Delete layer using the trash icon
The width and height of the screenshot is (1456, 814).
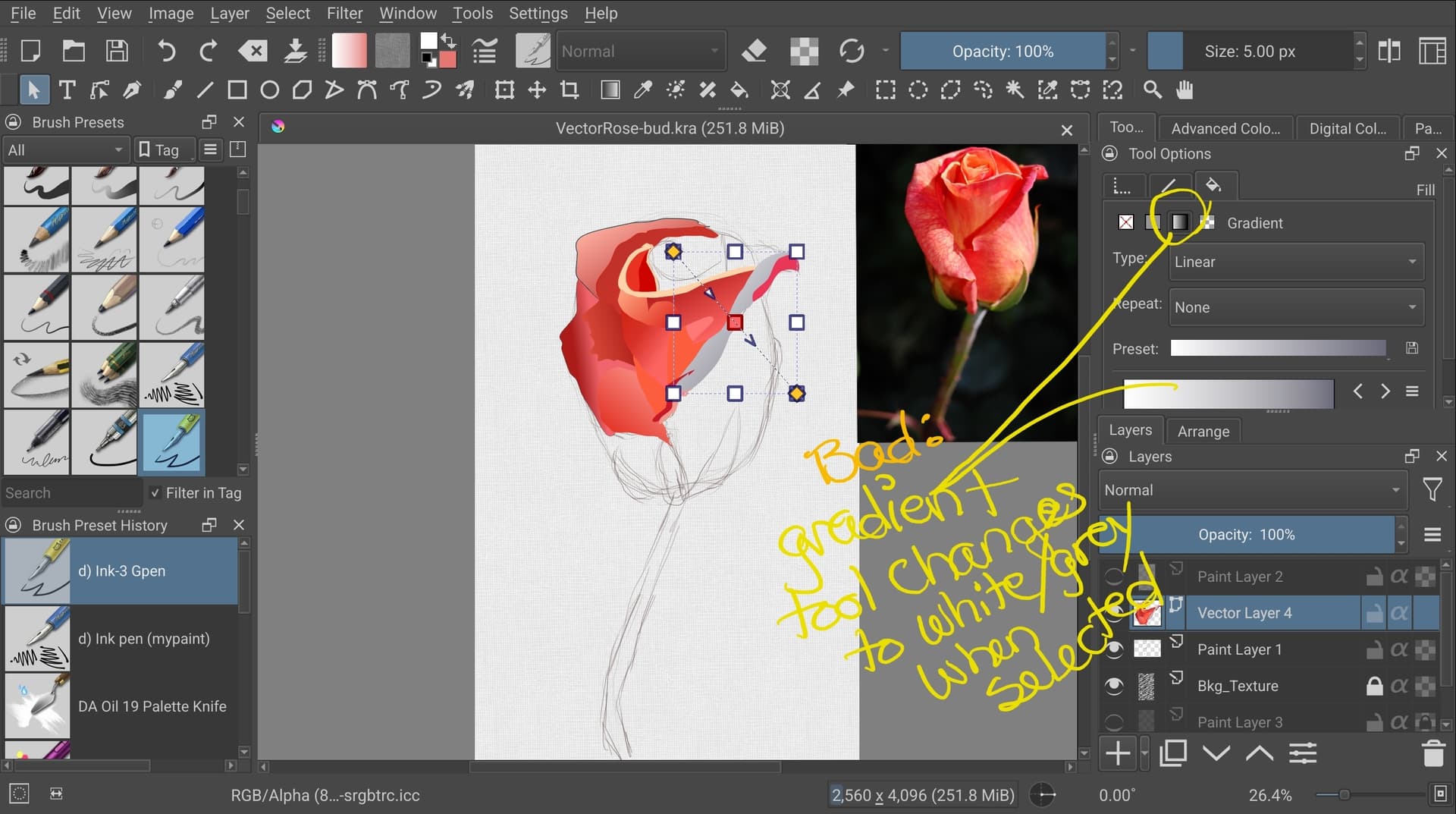(x=1432, y=753)
